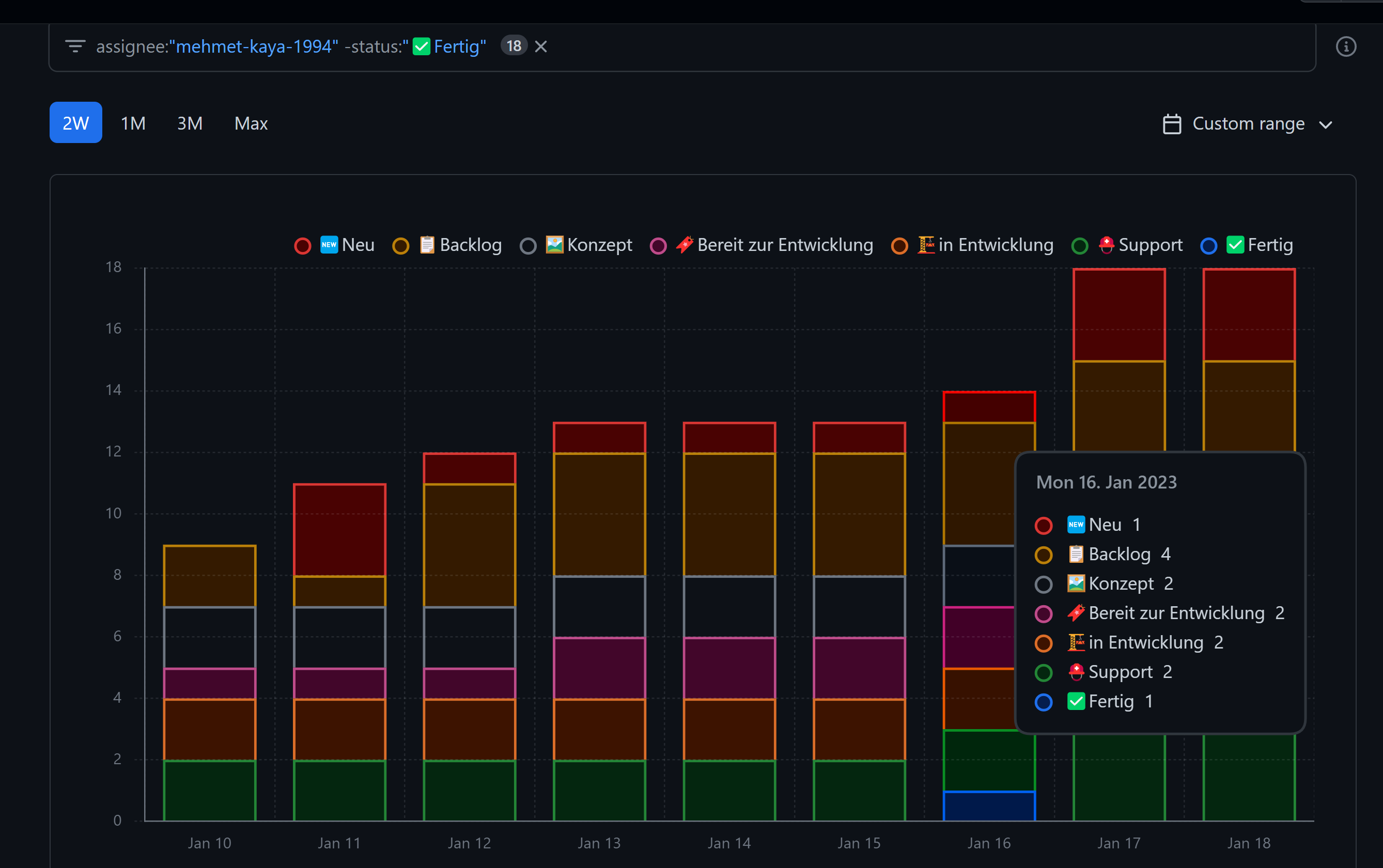
Task: Click the clipboard icon in the Backlog legend
Action: [x=427, y=245]
